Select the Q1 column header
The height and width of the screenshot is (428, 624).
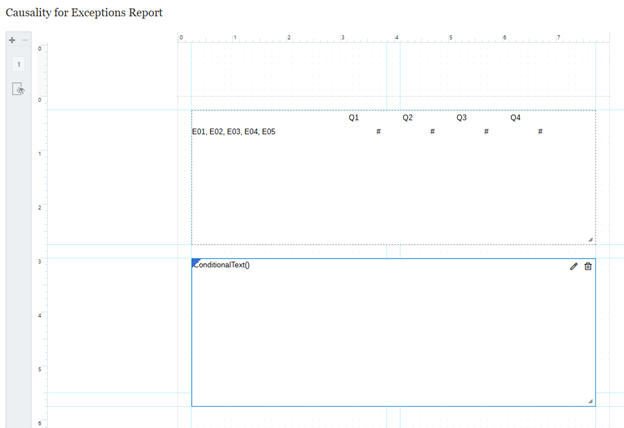[353, 118]
